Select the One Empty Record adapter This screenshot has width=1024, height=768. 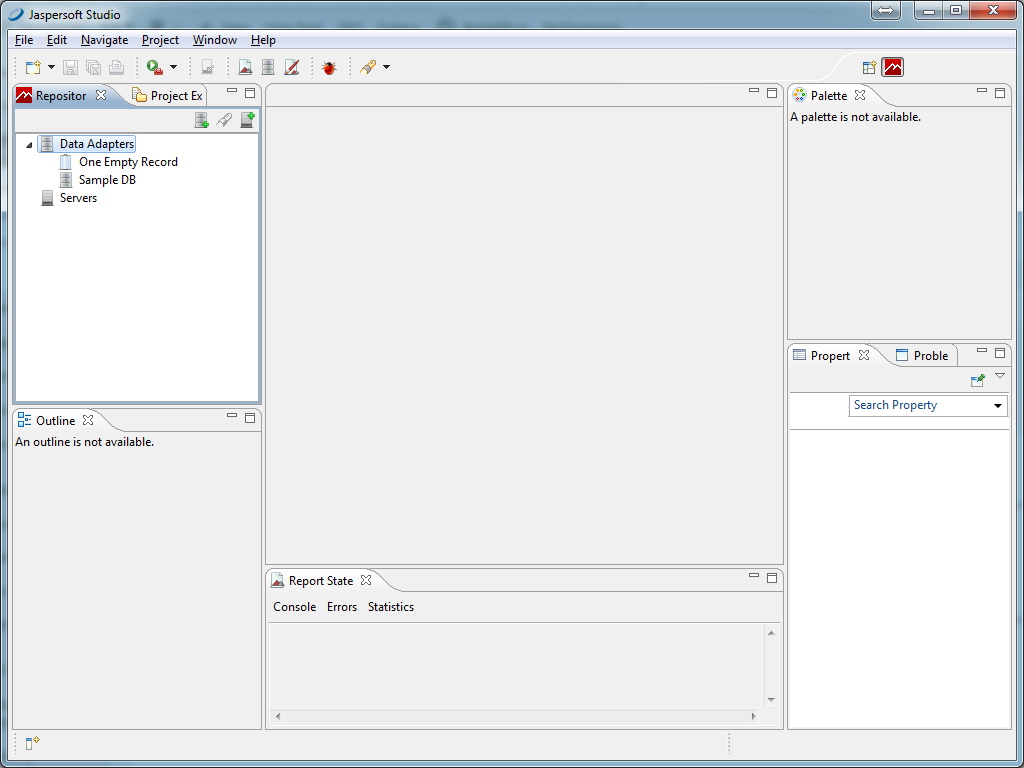coord(128,162)
